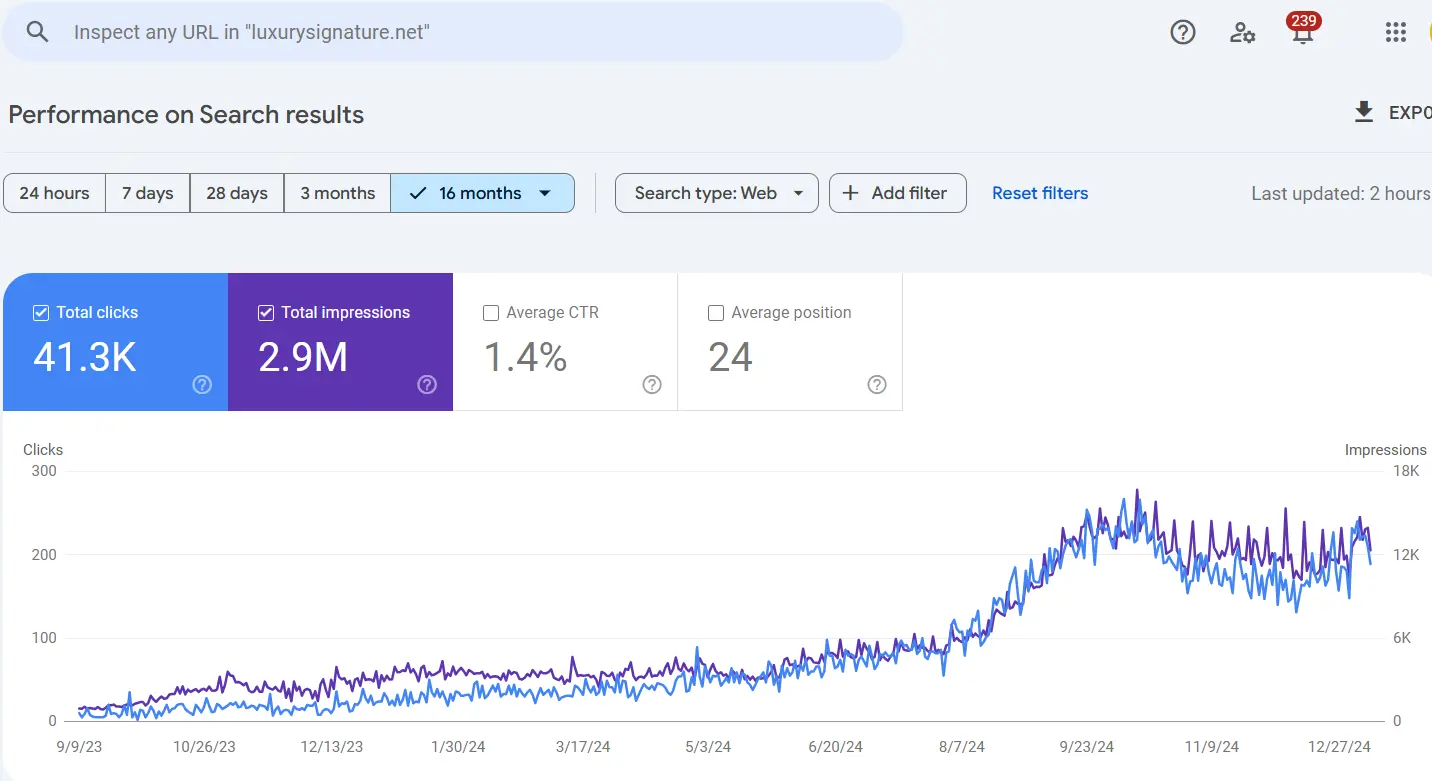Image resolution: width=1432 pixels, height=781 pixels.
Task: Open help tooltip on Average position card
Action: (876, 384)
